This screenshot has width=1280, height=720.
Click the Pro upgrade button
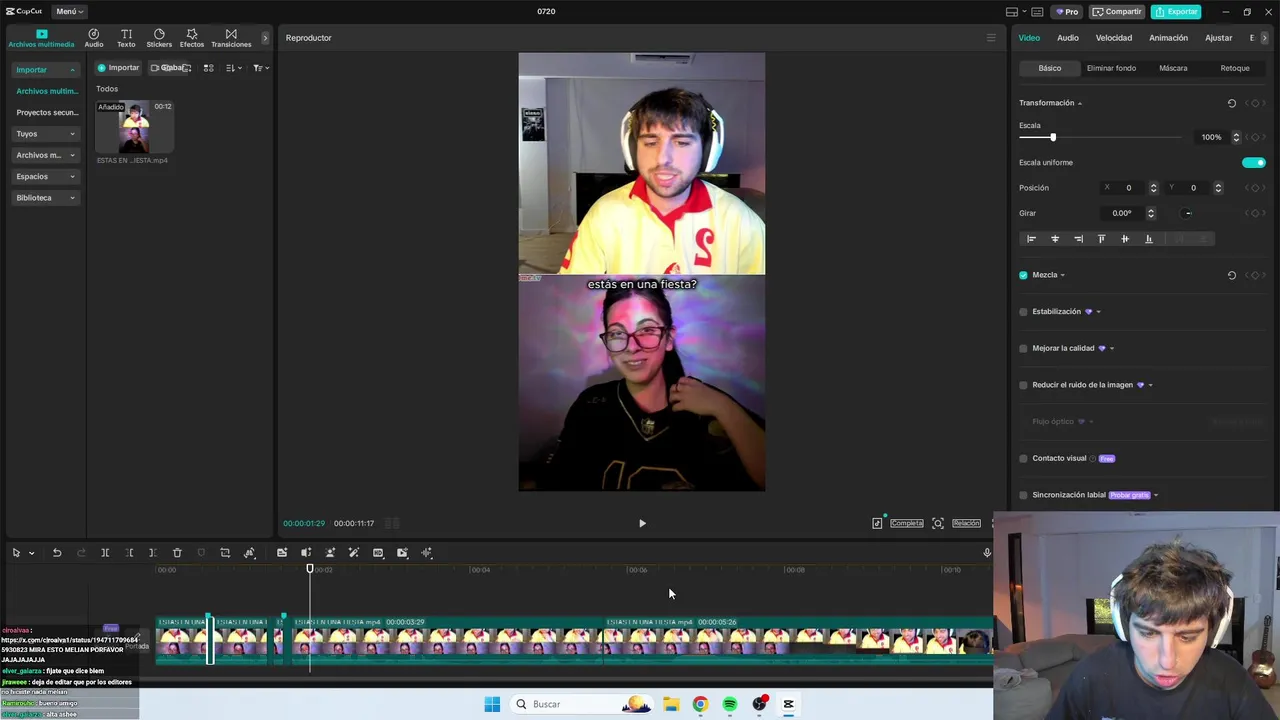[x=1066, y=12]
